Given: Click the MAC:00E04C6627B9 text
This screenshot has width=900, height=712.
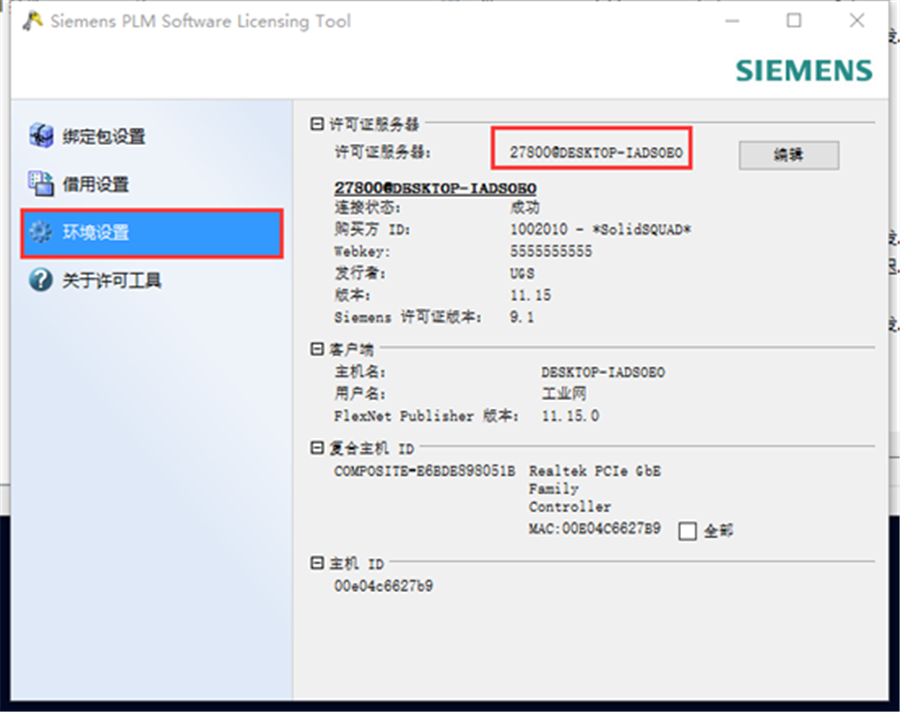Looking at the screenshot, I should point(595,528).
